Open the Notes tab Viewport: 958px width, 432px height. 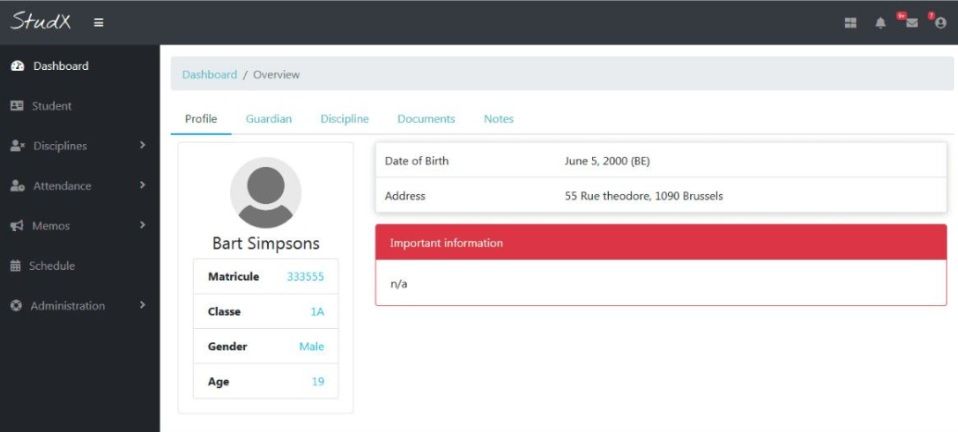coord(499,119)
